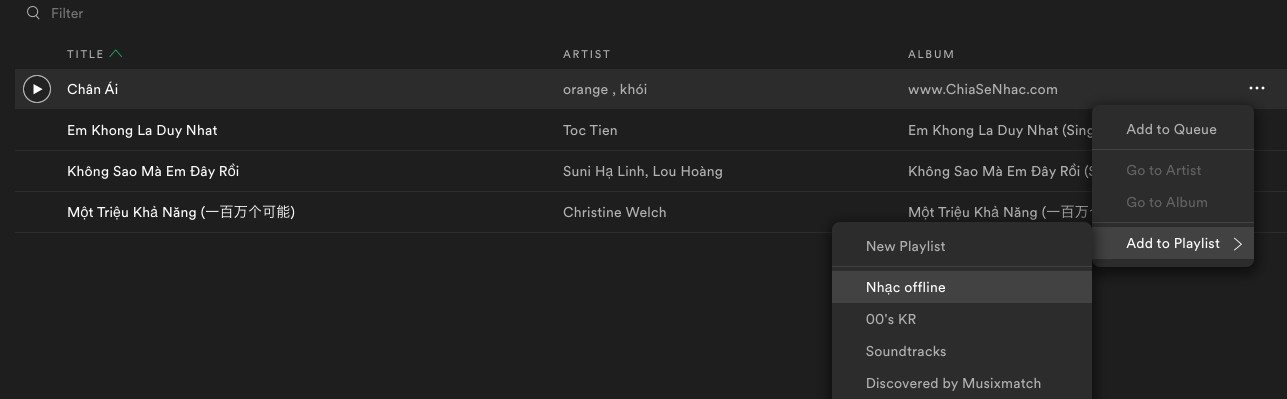Select the Em Khong La Duy Nhat track
Viewport: 1287px width, 399px height.
coord(142,130)
